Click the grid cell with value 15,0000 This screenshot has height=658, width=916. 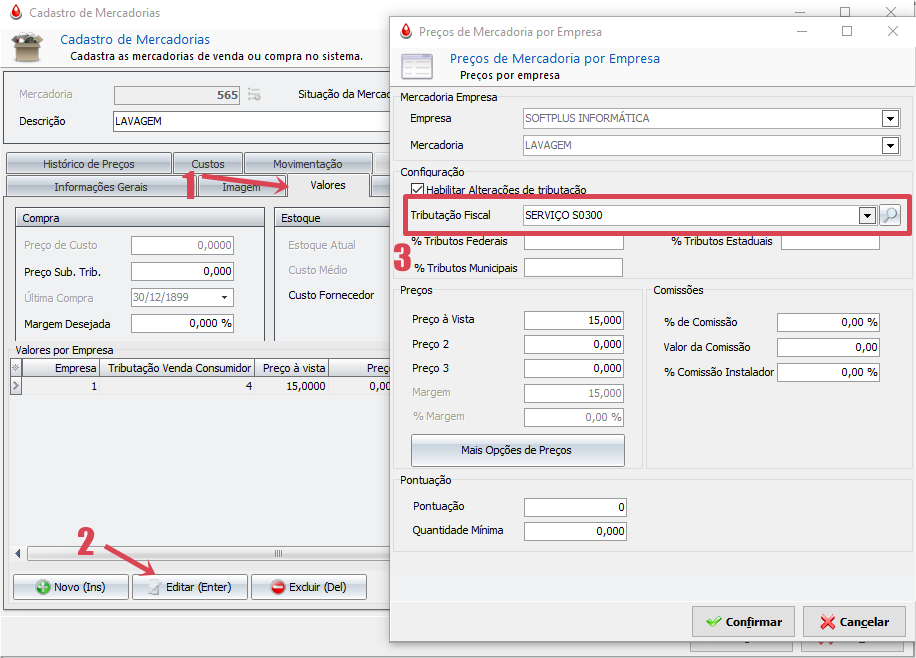[x=293, y=386]
